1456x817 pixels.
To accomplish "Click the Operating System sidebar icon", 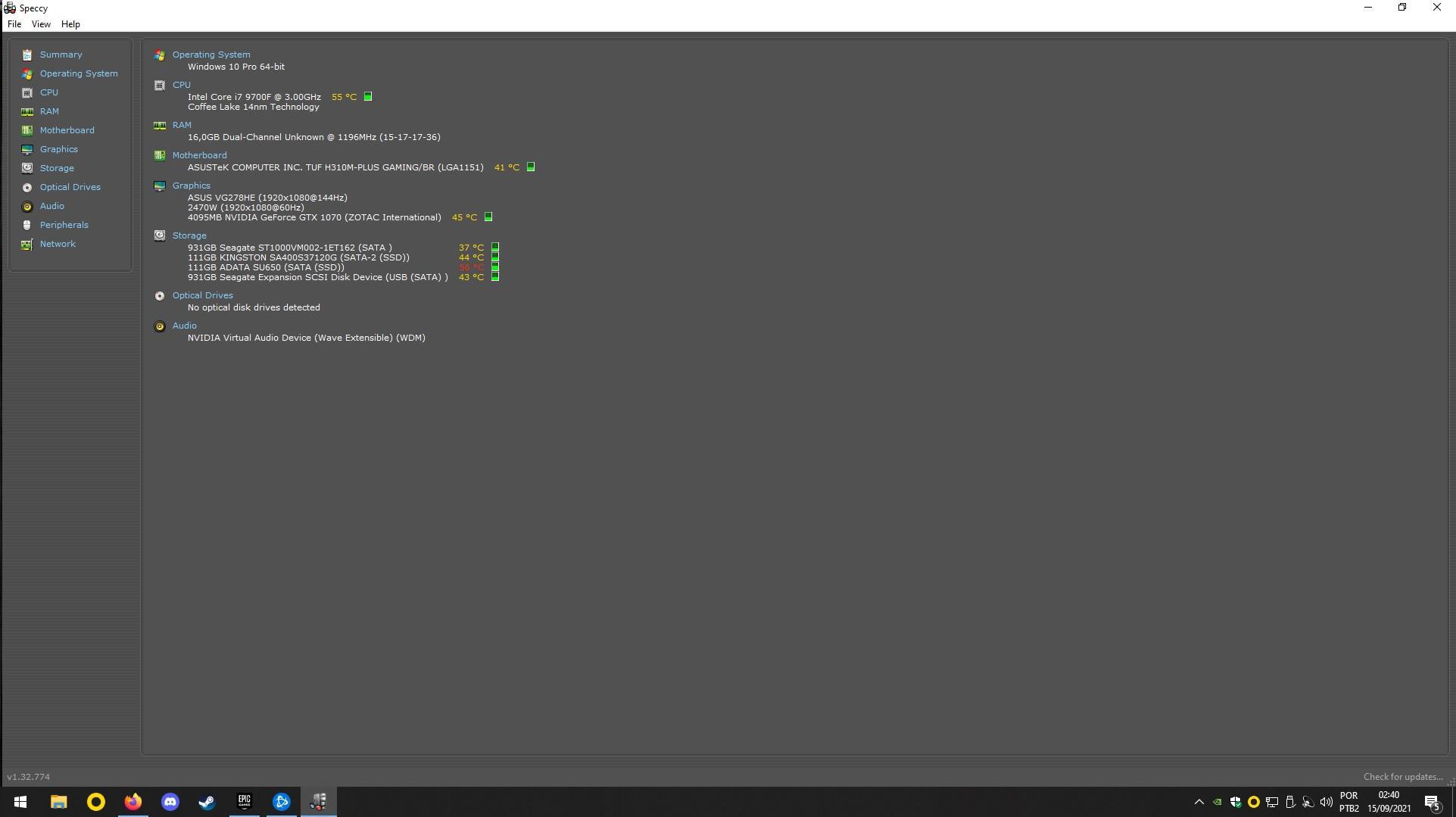I will [x=27, y=73].
